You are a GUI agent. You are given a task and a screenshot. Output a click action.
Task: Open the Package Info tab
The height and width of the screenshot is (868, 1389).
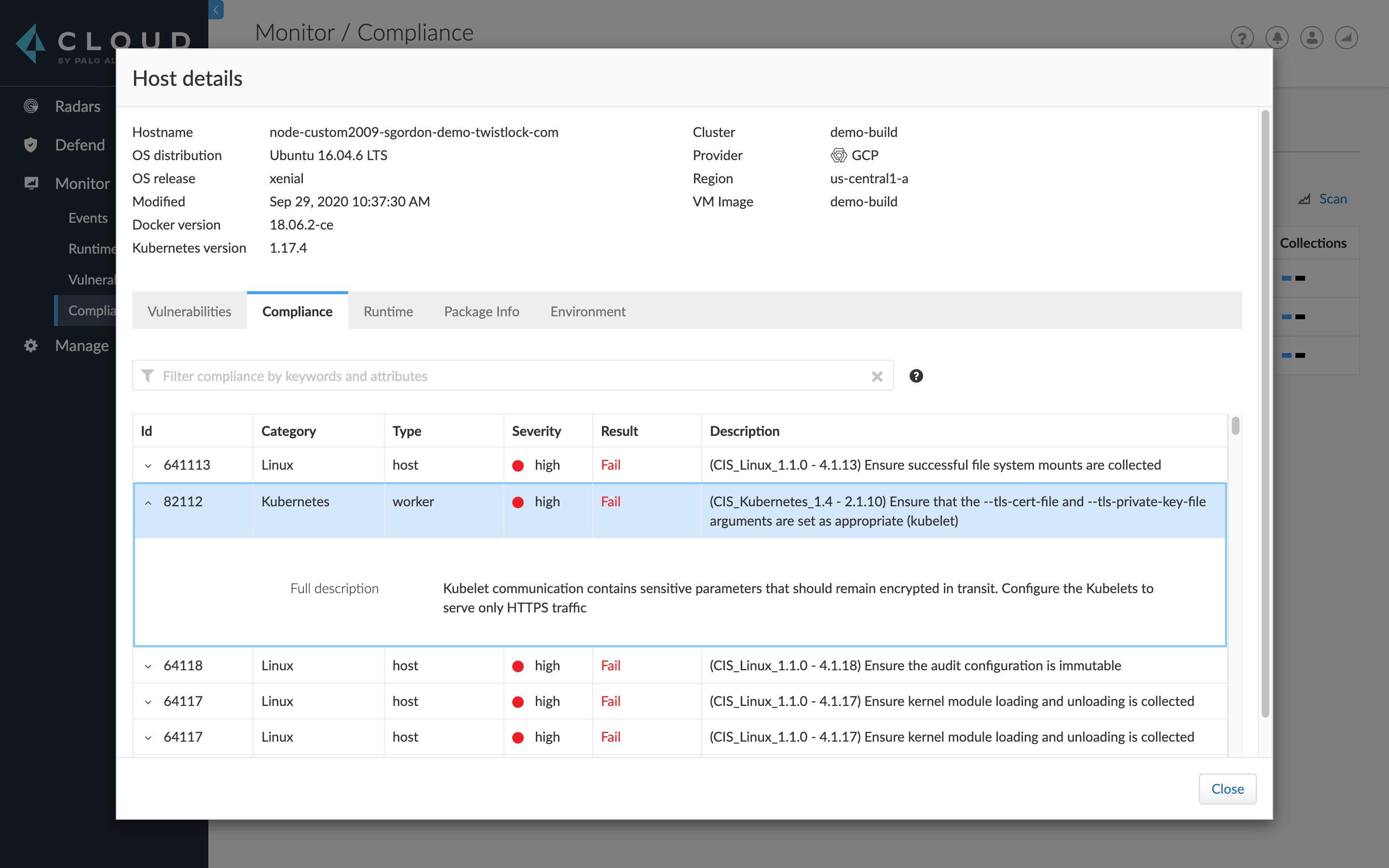(x=481, y=311)
